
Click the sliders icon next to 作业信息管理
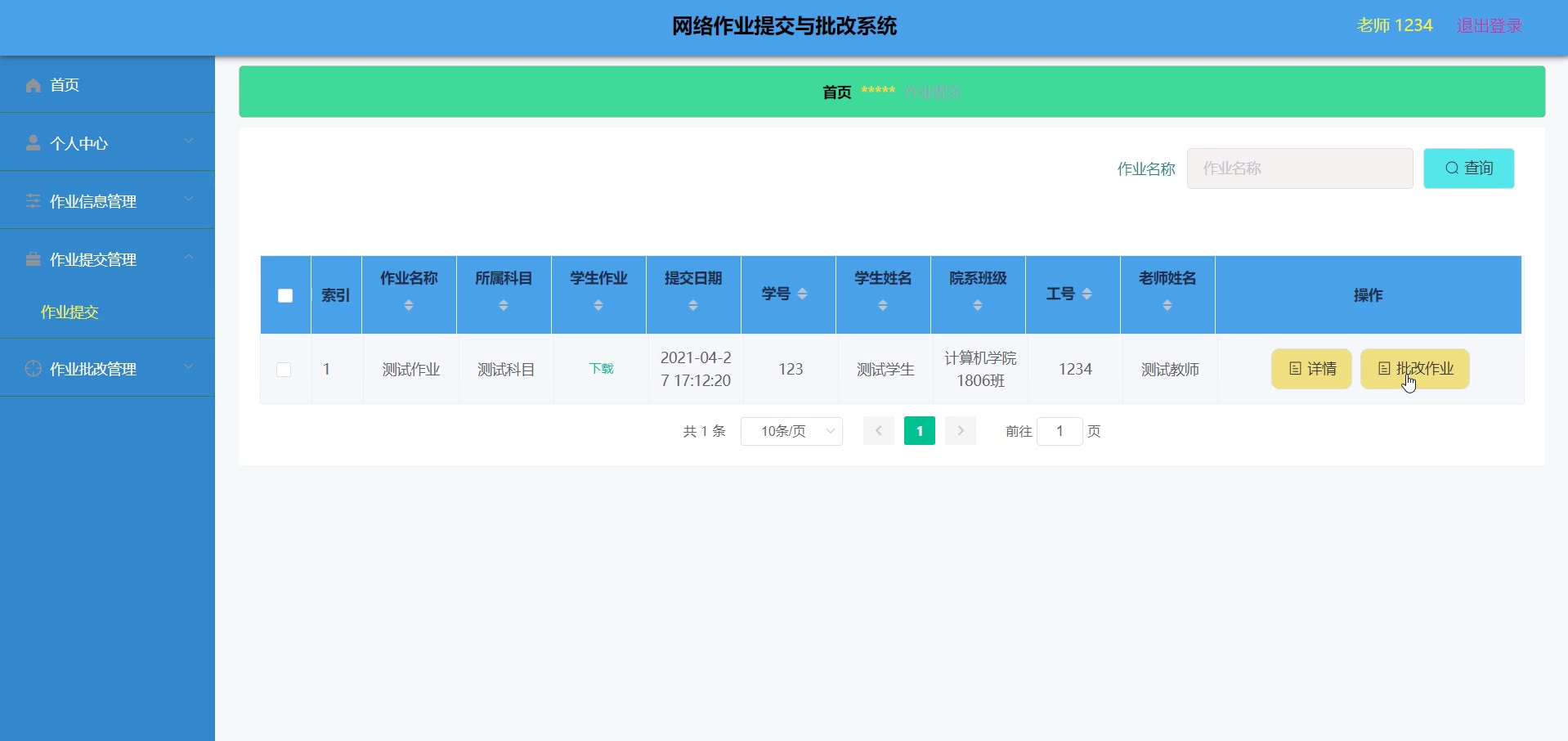tap(34, 201)
